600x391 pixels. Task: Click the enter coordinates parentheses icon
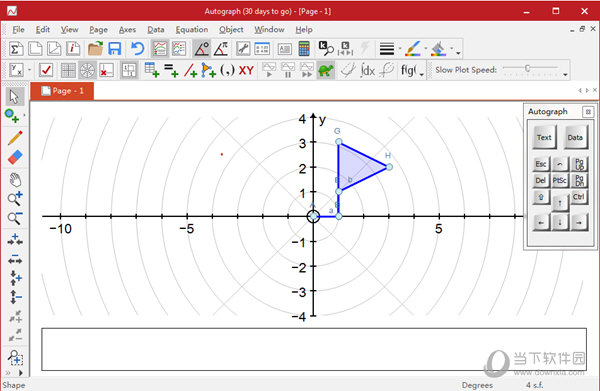[227, 70]
